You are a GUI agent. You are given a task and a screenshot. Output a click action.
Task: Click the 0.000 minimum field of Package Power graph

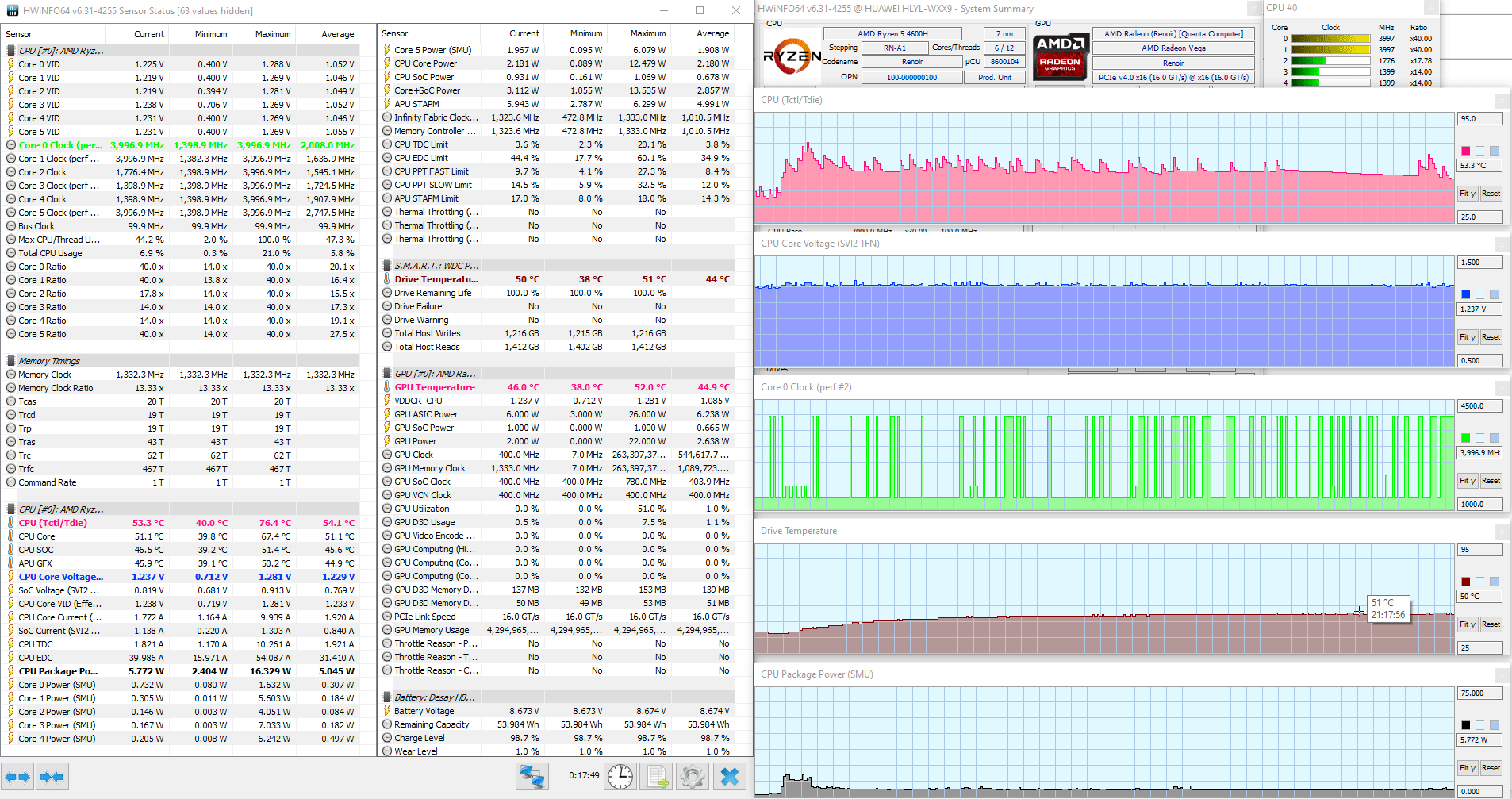tap(1480, 791)
